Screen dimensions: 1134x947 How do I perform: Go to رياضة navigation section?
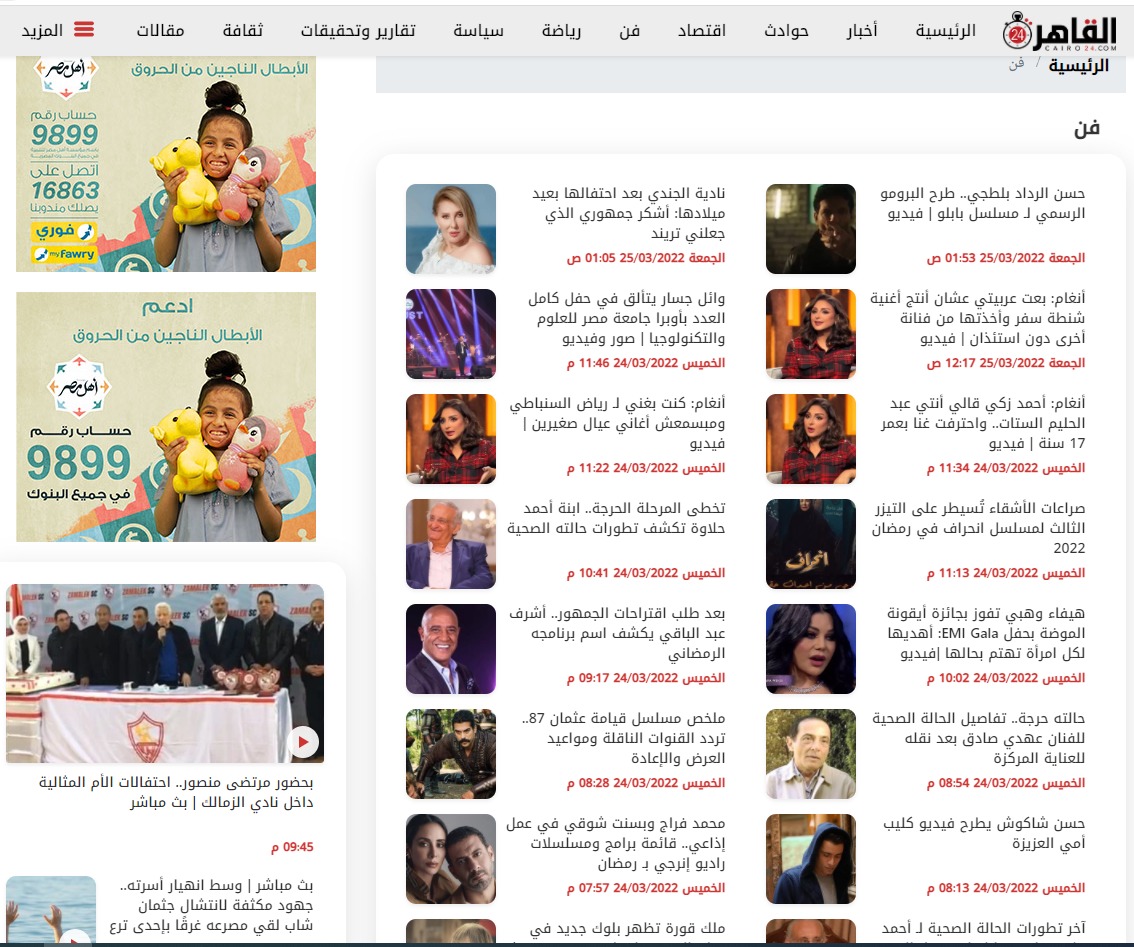561,31
